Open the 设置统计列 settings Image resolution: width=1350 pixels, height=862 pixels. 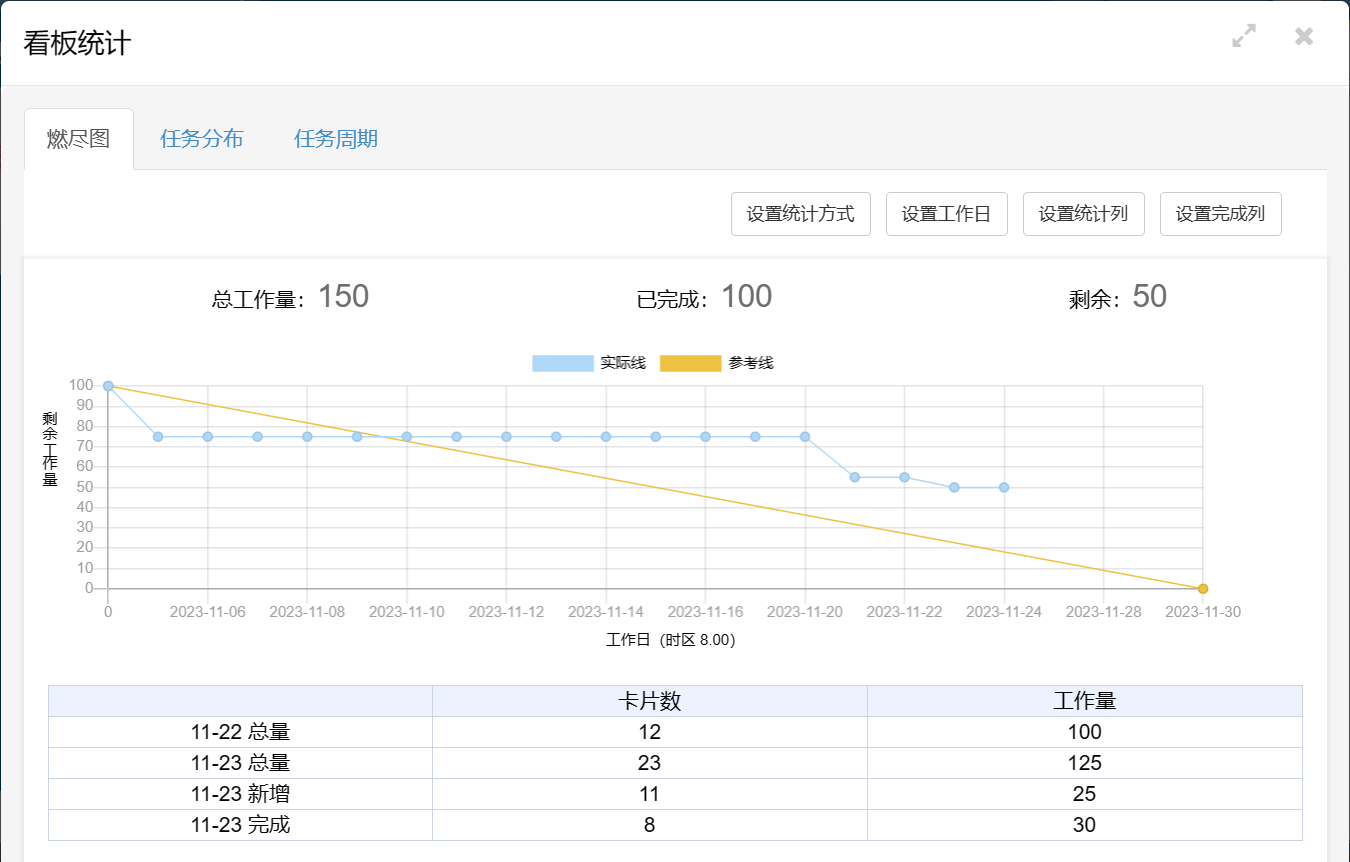click(1083, 214)
